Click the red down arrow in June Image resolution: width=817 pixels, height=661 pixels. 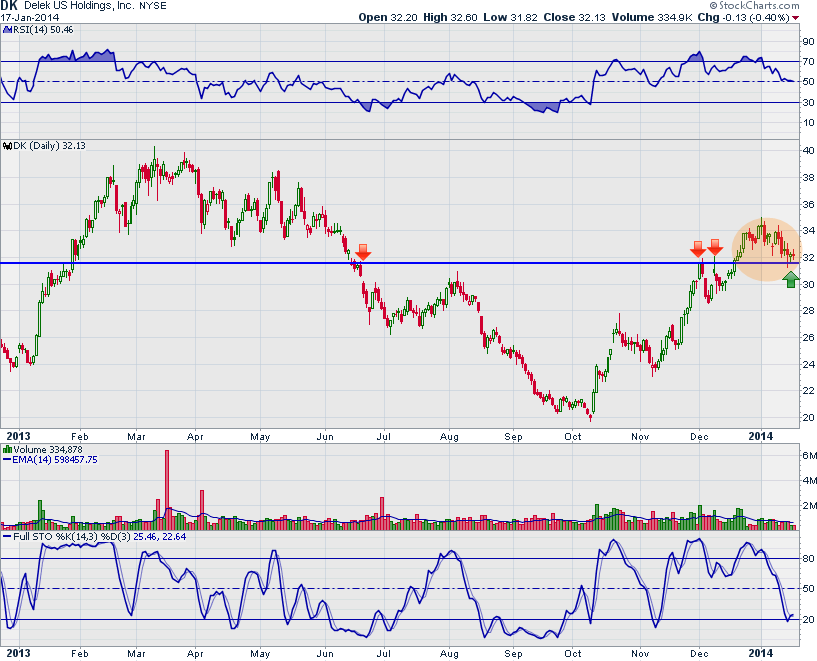coord(364,252)
